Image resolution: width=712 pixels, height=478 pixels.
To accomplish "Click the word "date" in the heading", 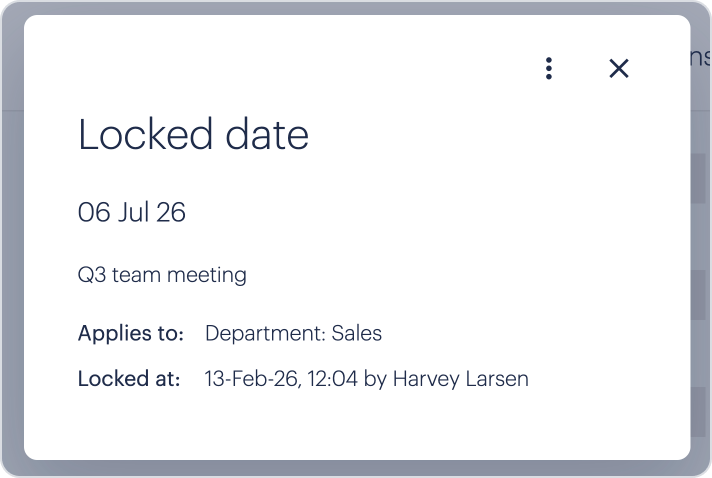I will [x=268, y=135].
